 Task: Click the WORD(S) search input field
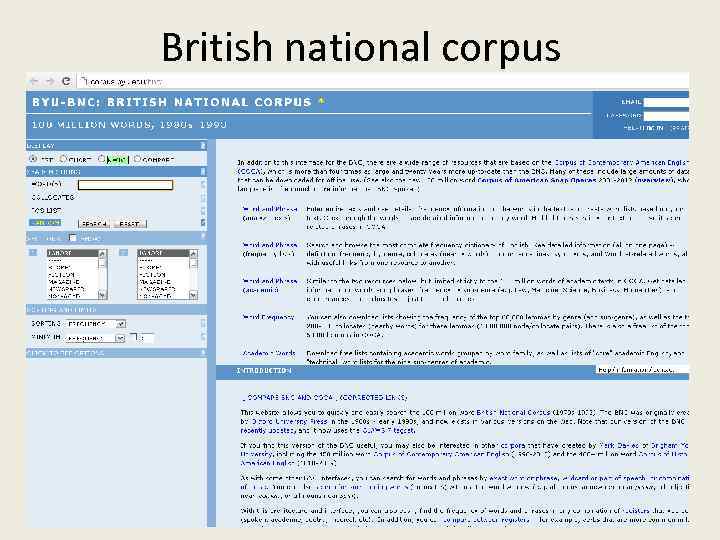(x=125, y=185)
